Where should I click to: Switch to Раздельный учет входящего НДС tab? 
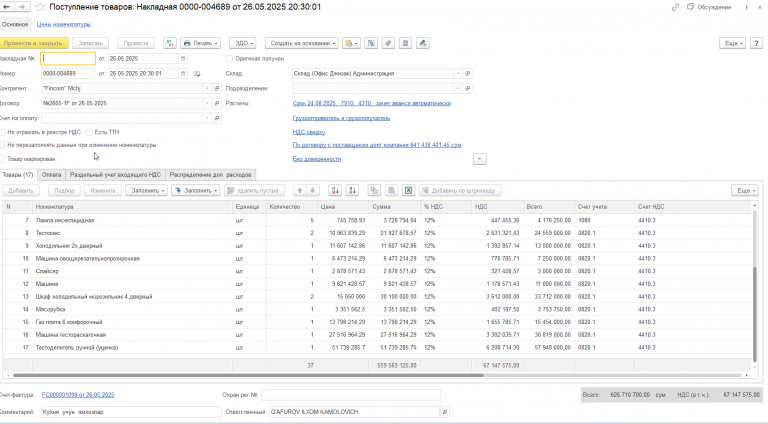(115, 175)
